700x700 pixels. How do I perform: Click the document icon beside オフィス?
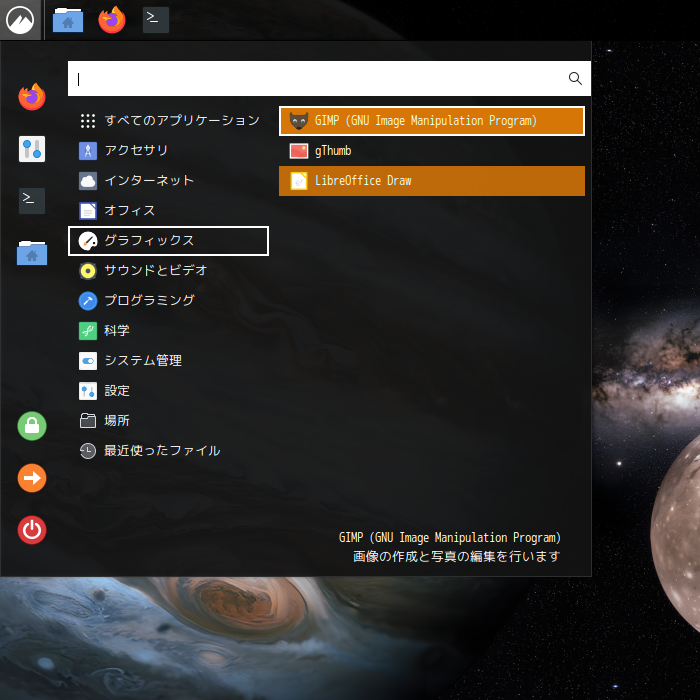(88, 211)
